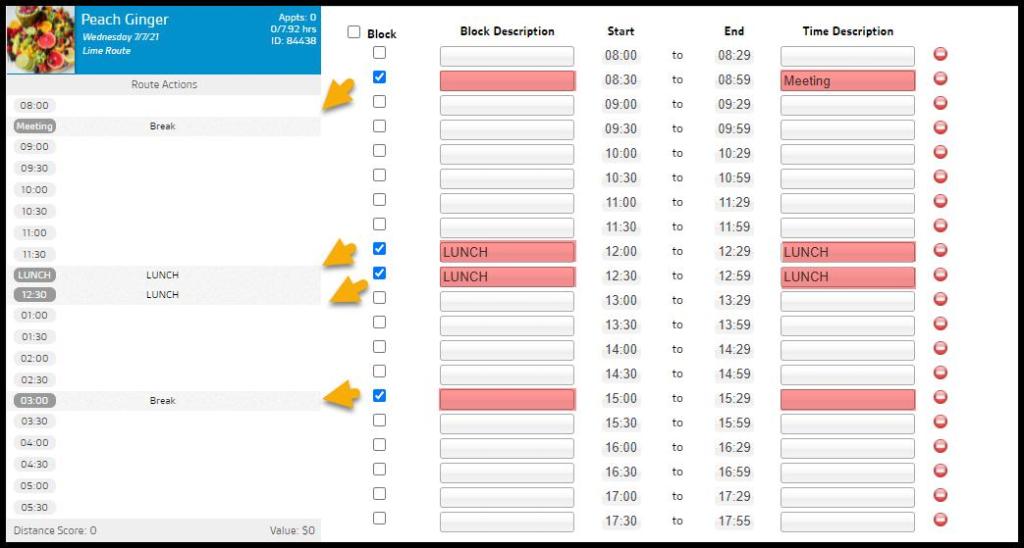1024x548 pixels.
Task: Open the Route Actions header
Action: (164, 85)
